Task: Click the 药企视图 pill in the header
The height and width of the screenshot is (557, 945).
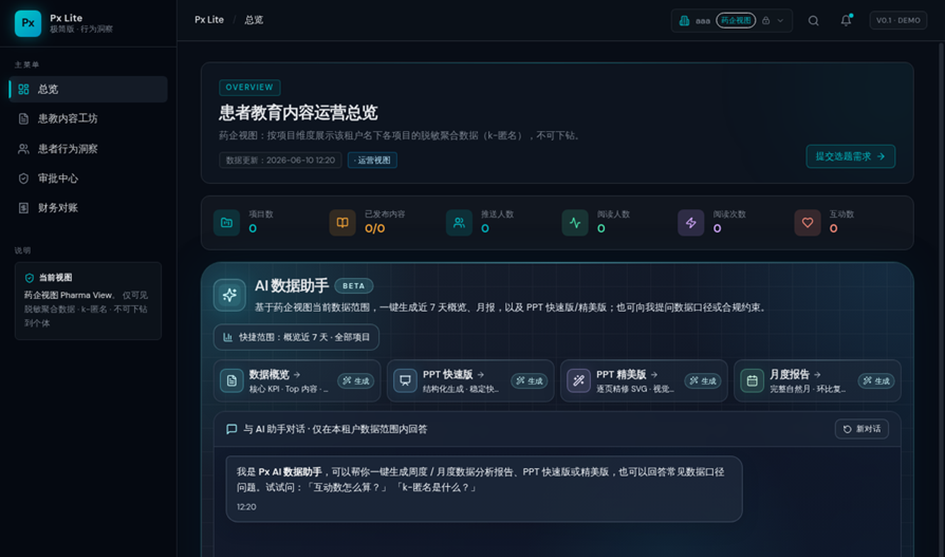Action: click(x=735, y=20)
